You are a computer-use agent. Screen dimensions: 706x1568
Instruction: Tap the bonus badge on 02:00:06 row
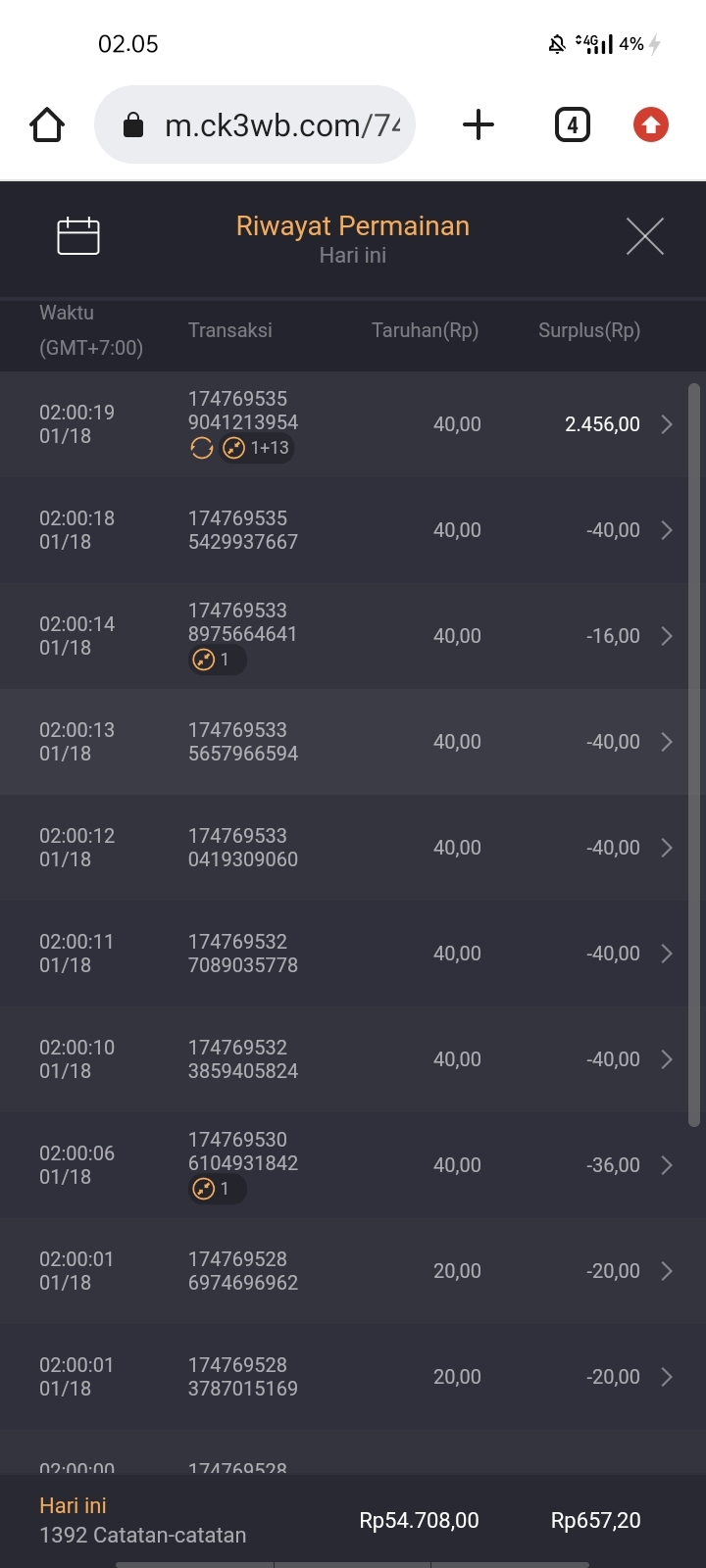216,1189
